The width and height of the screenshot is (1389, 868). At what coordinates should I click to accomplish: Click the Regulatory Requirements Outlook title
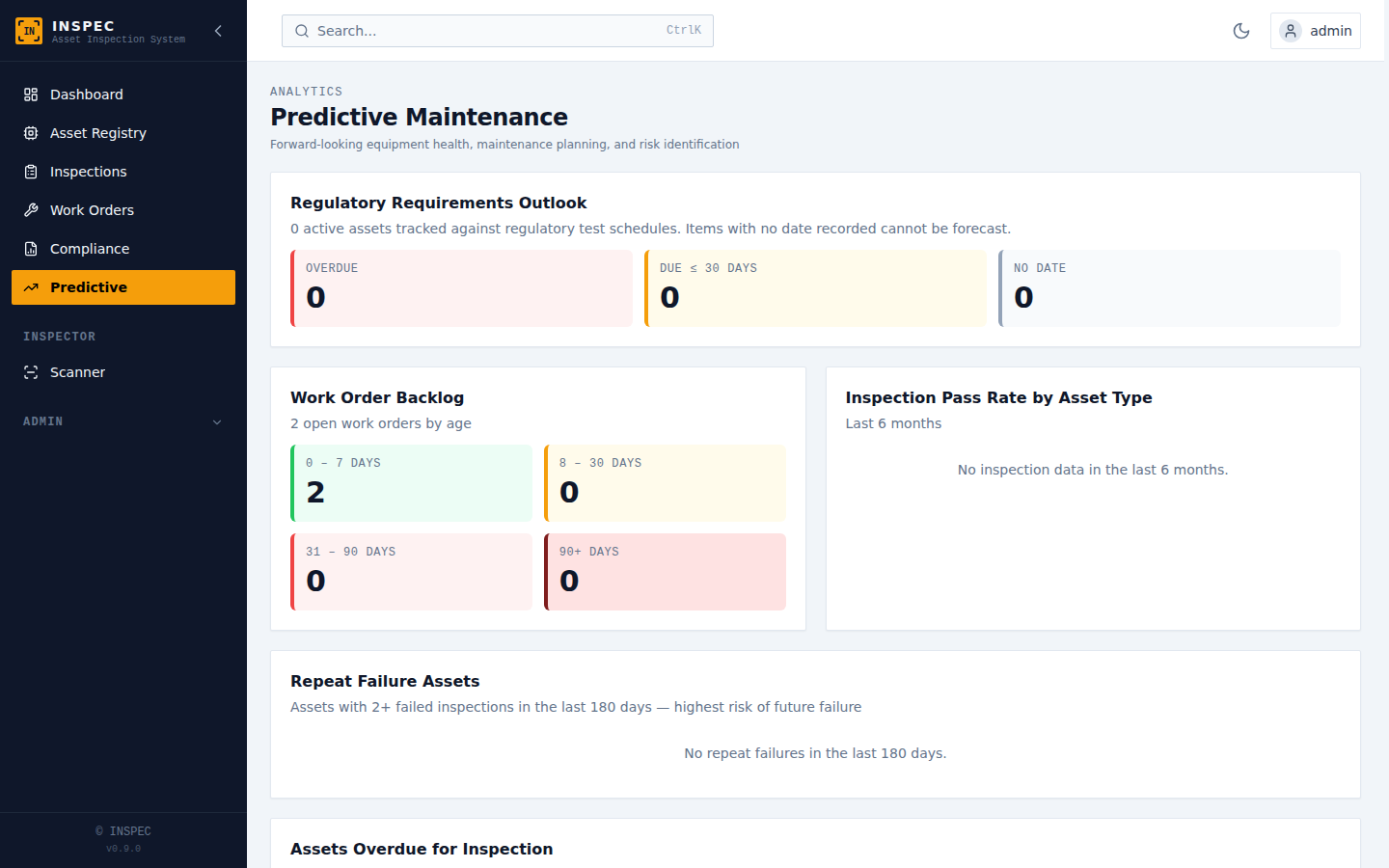[x=439, y=203]
